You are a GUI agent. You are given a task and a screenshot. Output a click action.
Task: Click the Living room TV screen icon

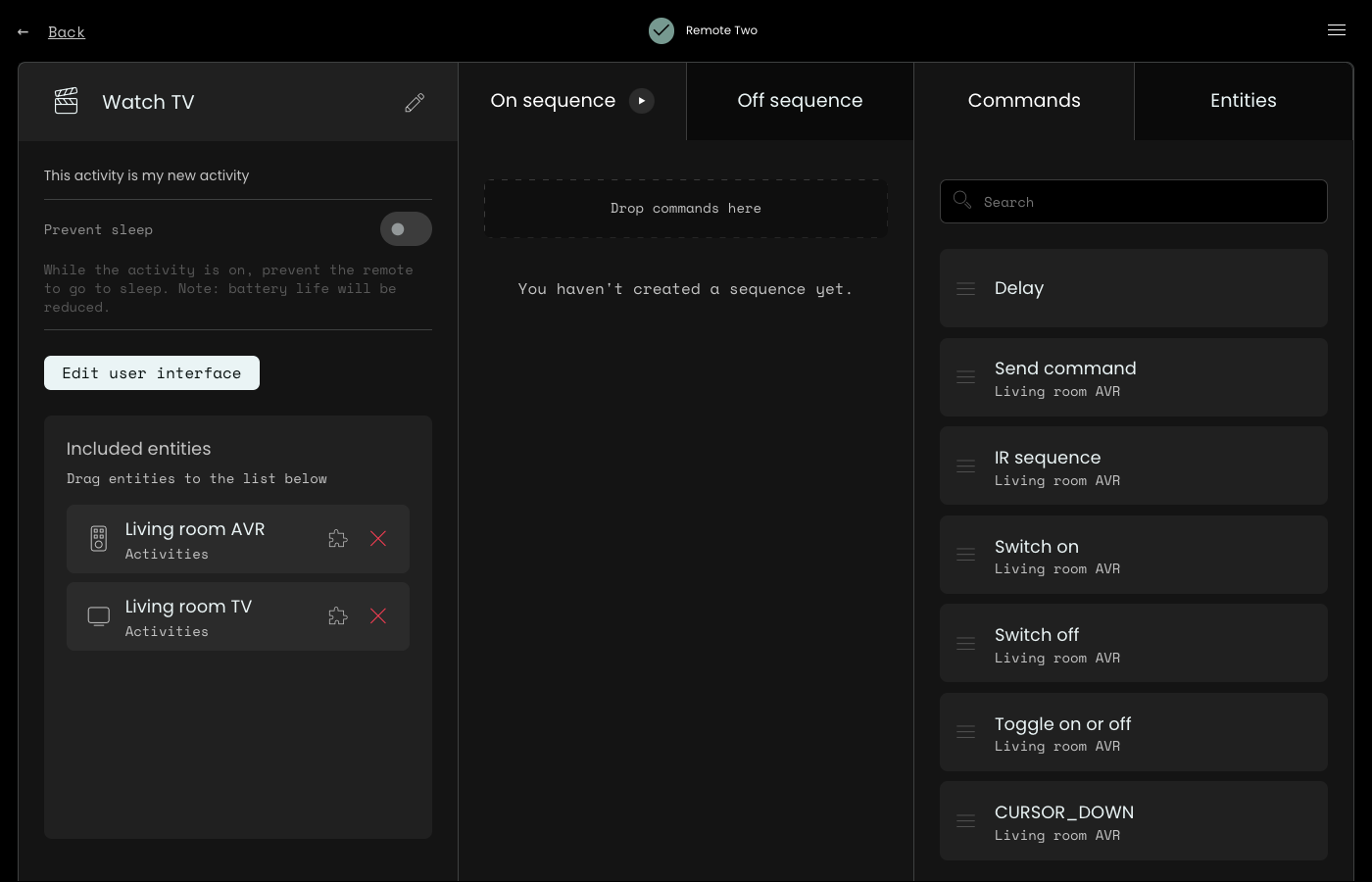[x=99, y=616]
